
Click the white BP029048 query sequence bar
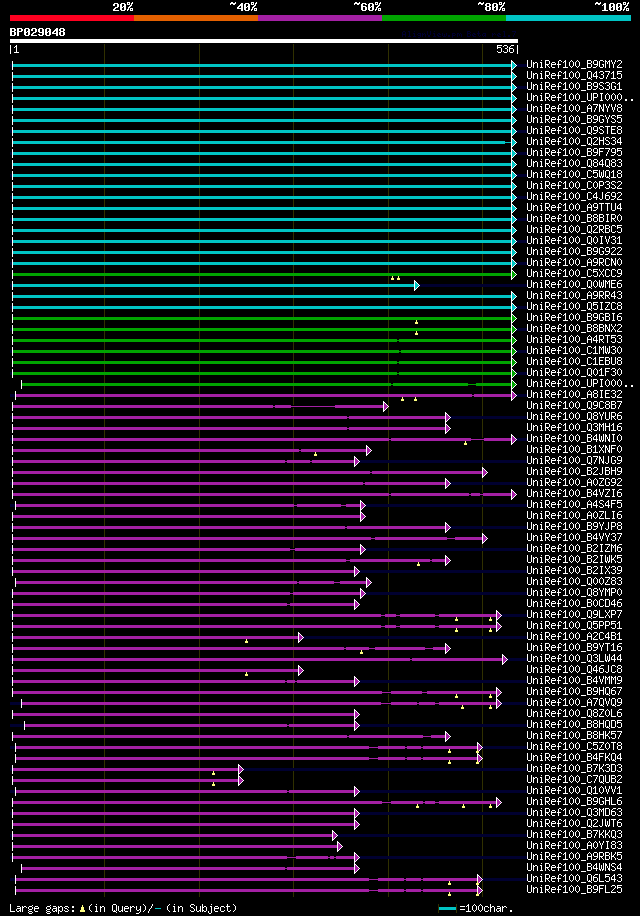pos(264,41)
